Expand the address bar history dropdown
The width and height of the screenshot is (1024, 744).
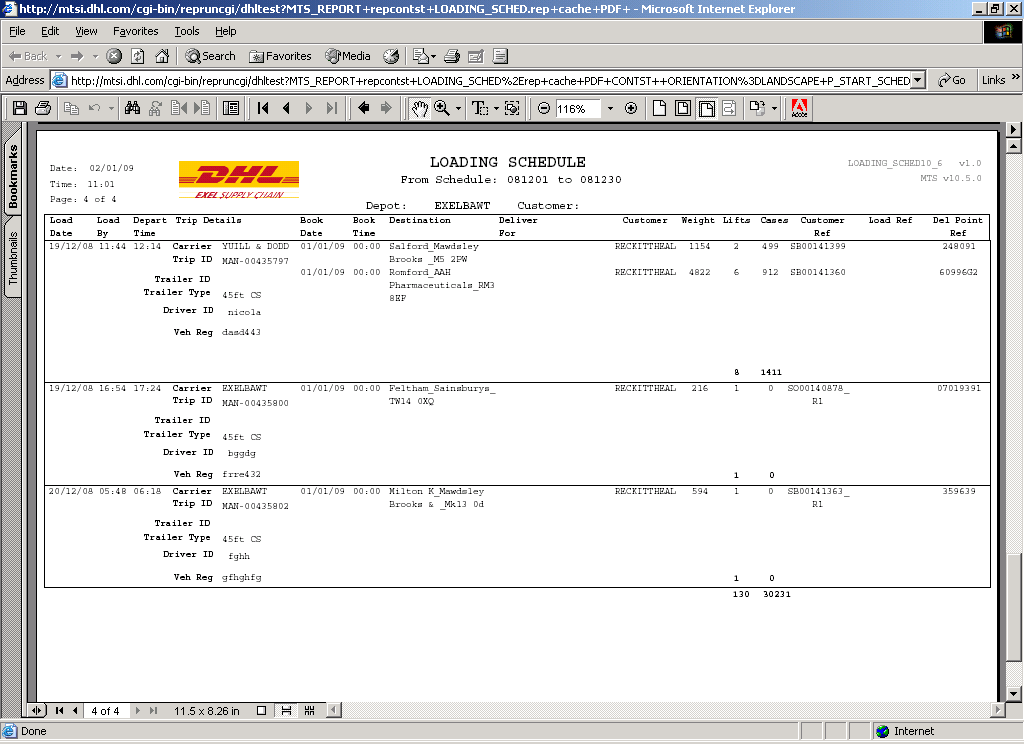point(918,80)
